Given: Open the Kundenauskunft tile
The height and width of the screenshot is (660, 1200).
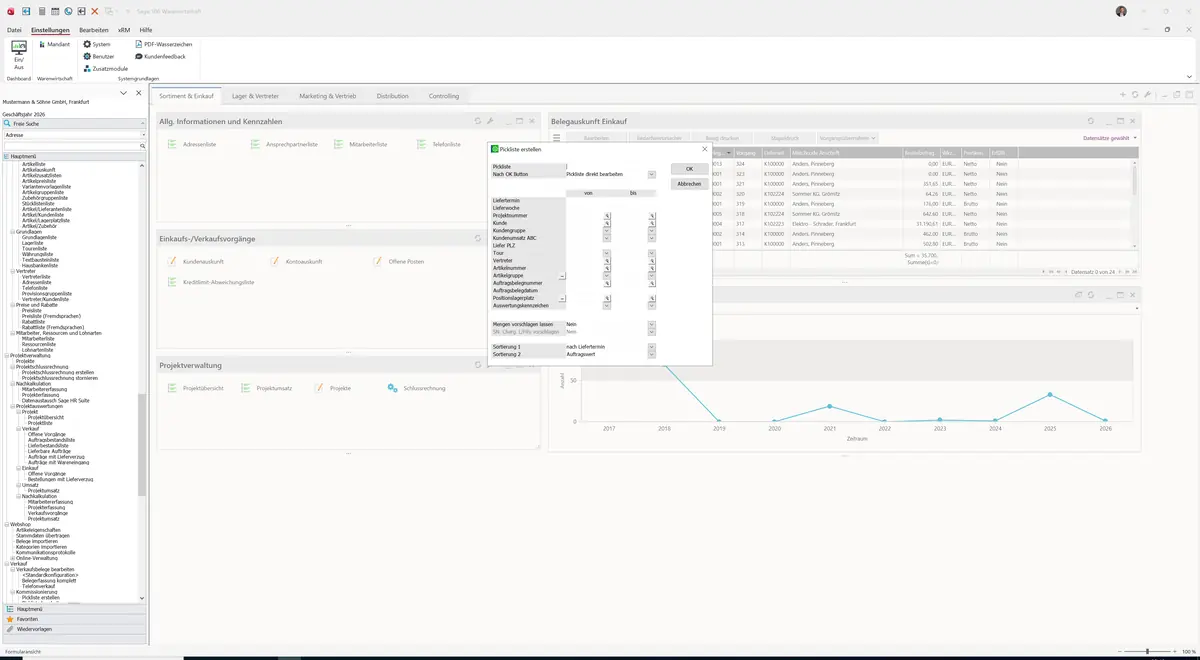Looking at the screenshot, I should coord(195,261).
